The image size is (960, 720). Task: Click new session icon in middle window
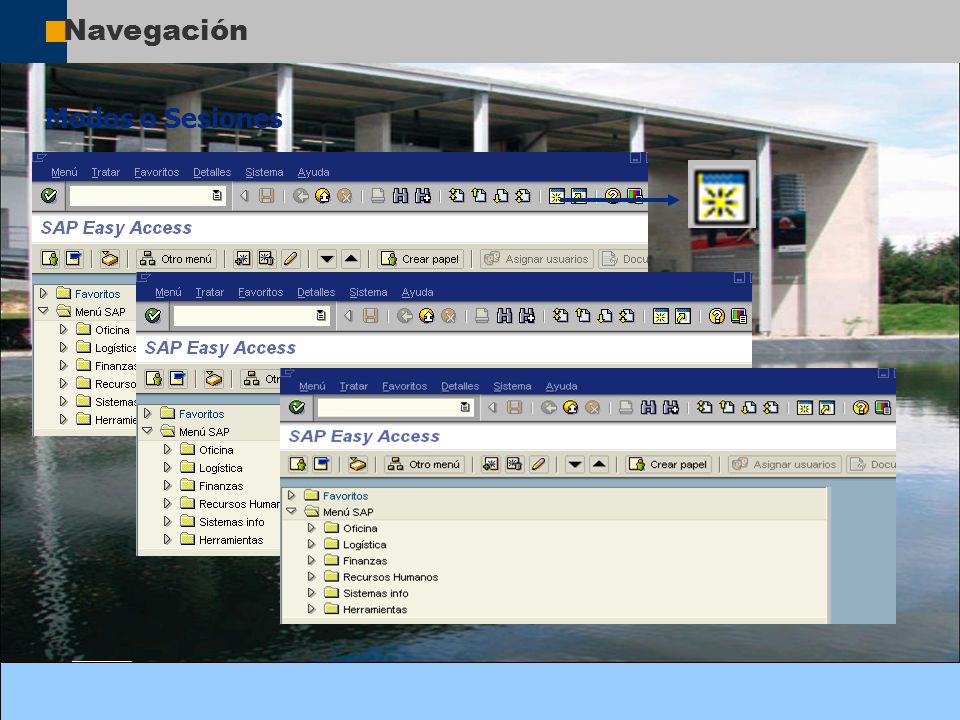[661, 316]
